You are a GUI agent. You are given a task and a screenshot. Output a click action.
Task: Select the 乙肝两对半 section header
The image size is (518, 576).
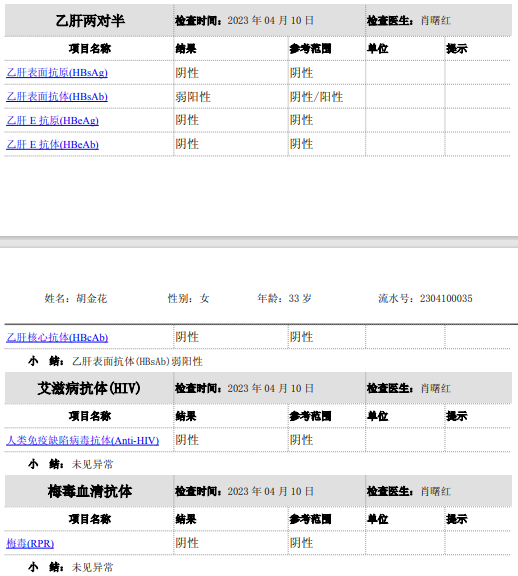90,21
